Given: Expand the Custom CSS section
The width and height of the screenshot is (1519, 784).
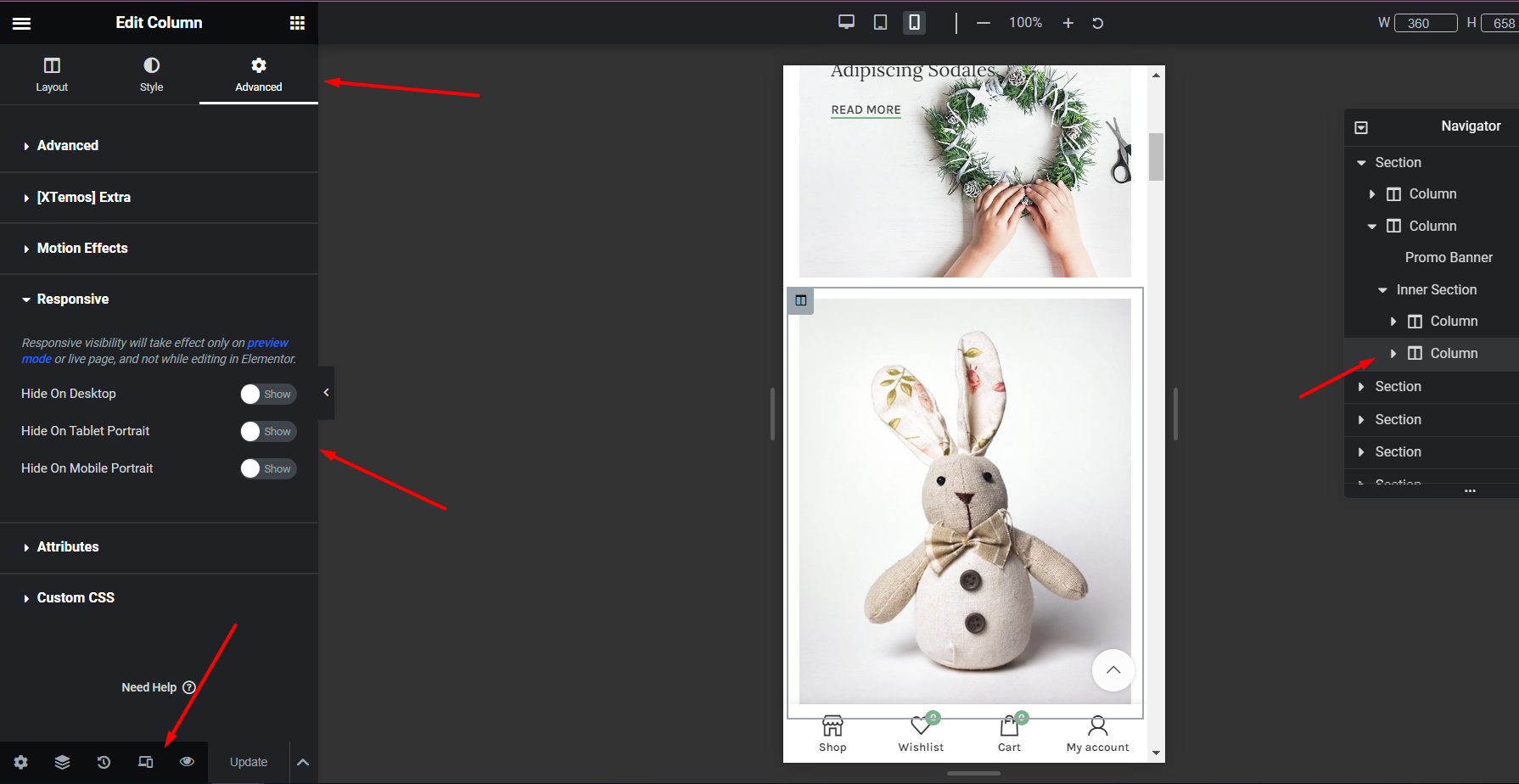Looking at the screenshot, I should point(159,597).
